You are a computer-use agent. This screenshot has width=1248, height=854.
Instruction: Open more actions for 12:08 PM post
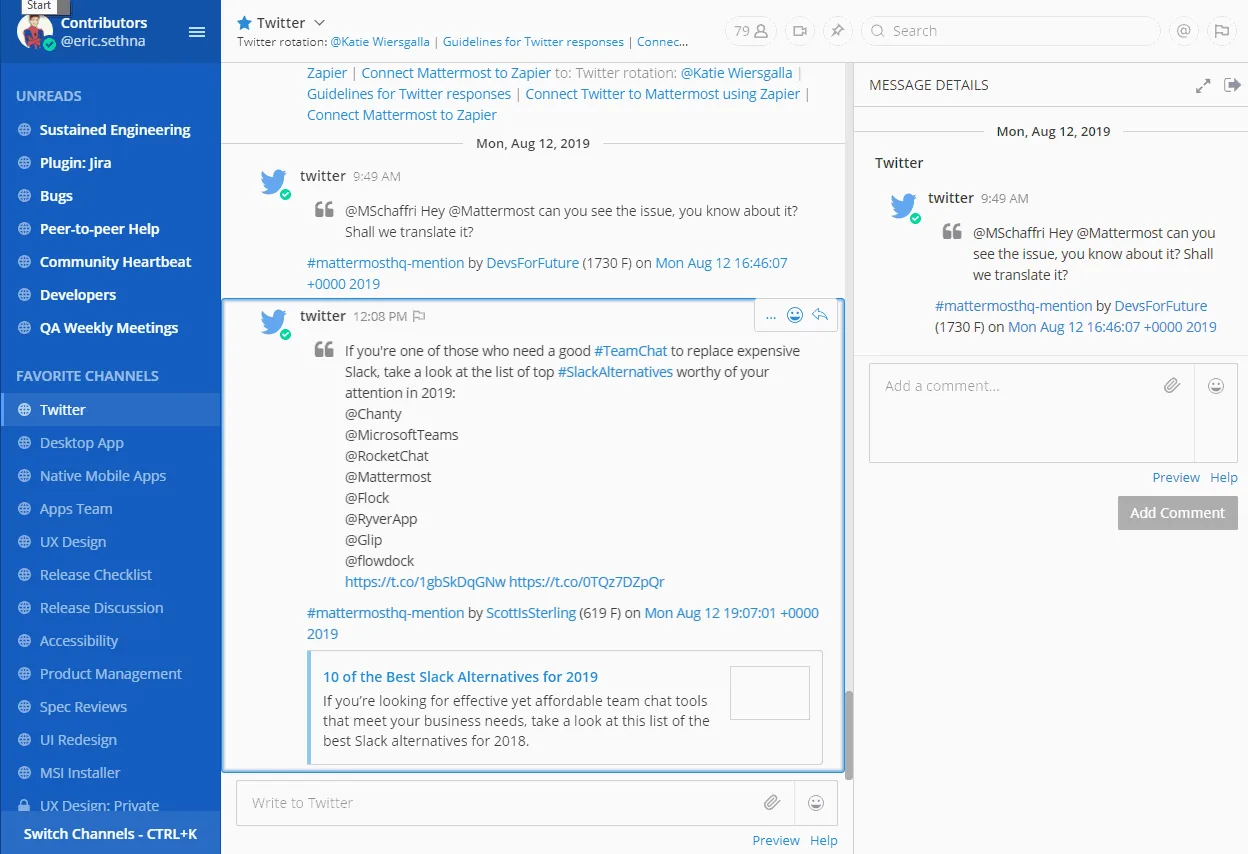click(x=770, y=316)
